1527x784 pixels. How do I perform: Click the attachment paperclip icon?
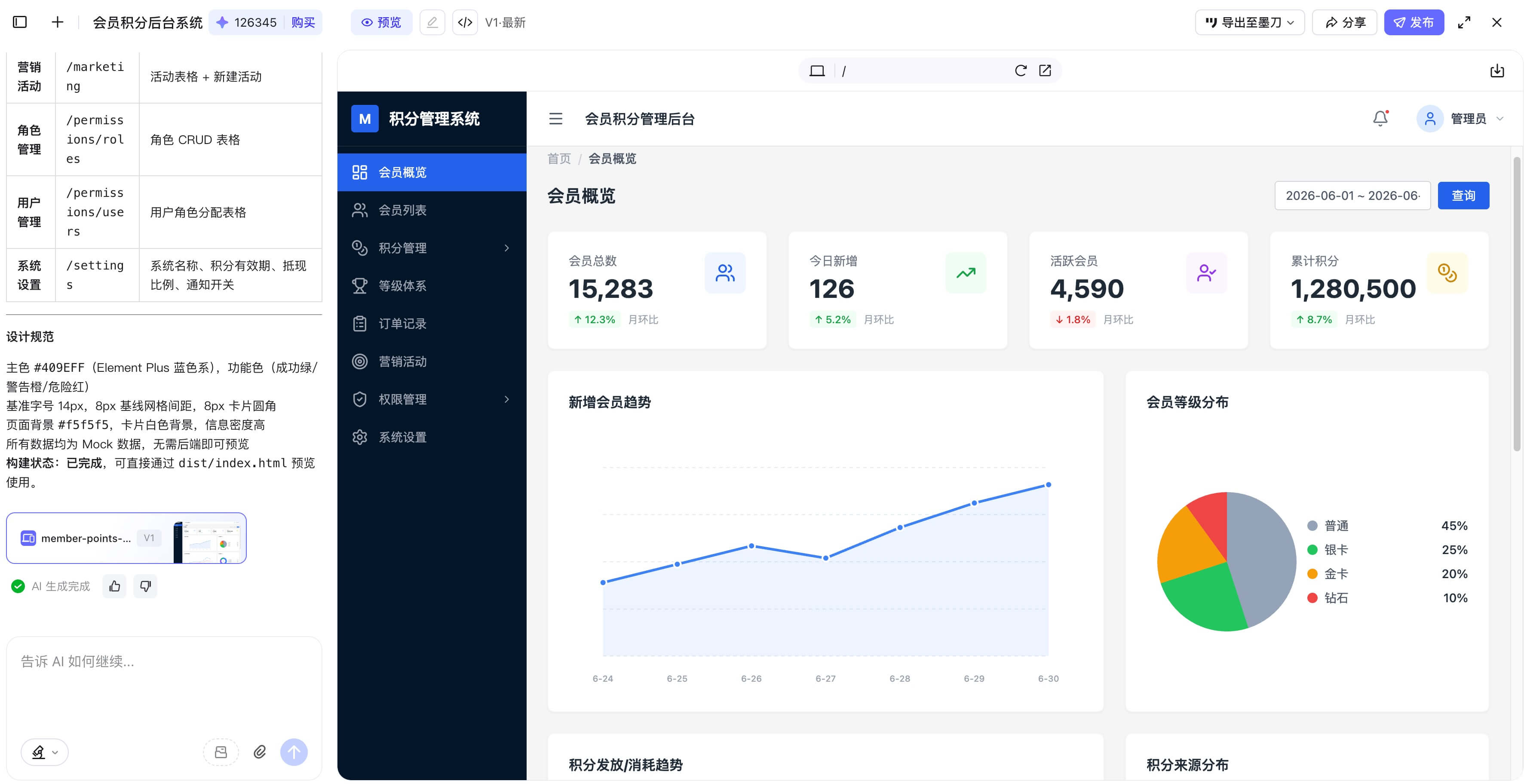point(260,752)
